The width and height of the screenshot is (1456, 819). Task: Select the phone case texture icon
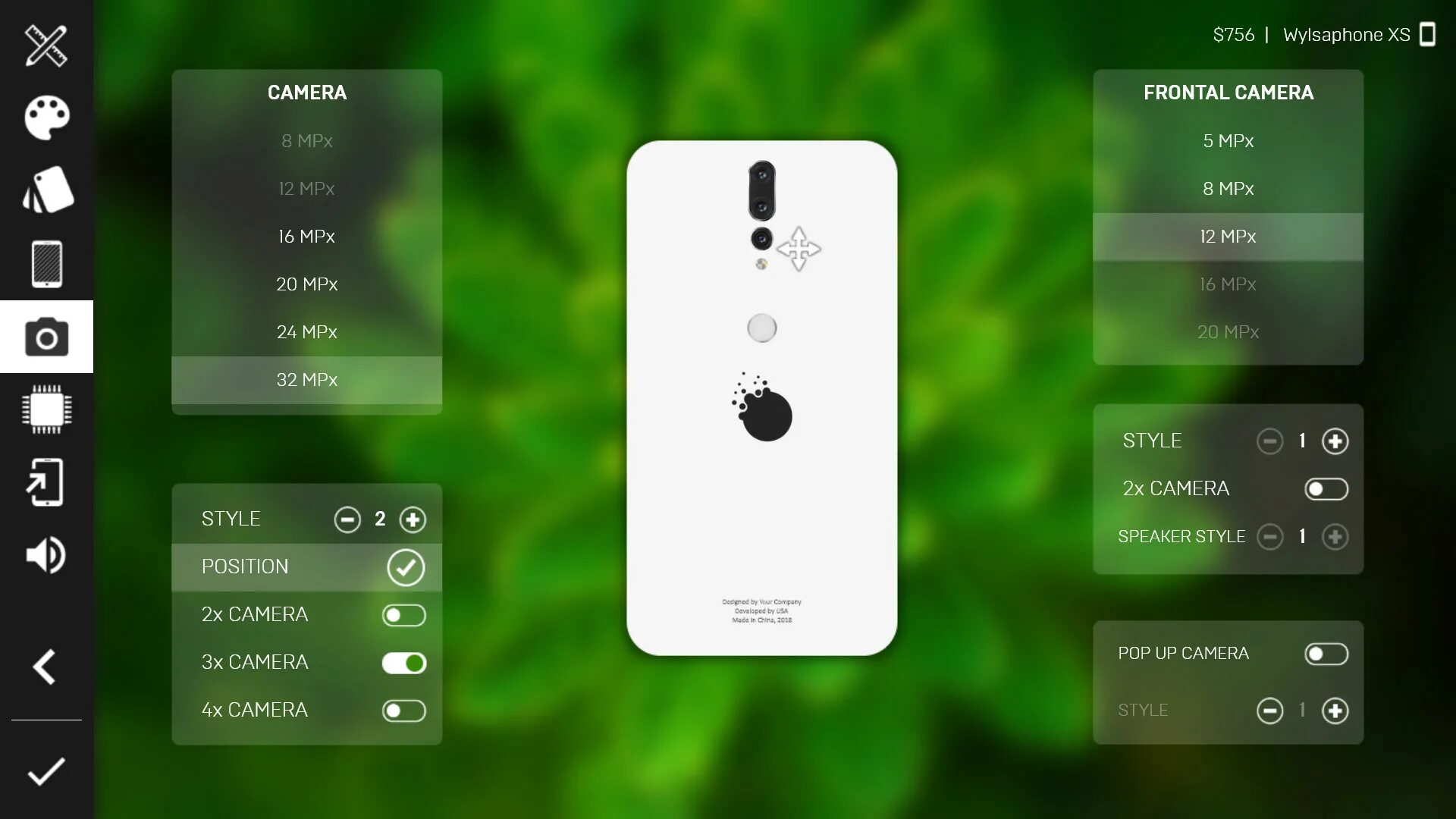(47, 192)
